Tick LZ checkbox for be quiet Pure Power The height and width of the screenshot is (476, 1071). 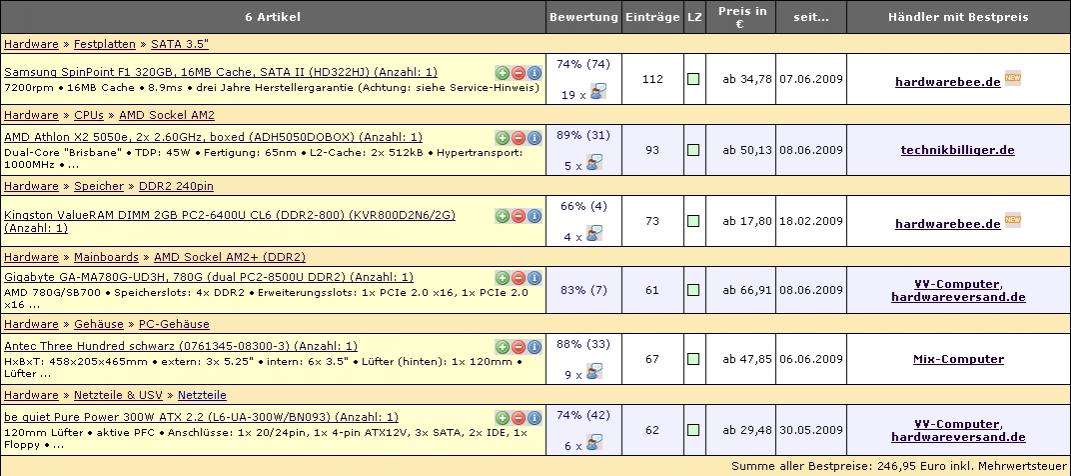(693, 430)
